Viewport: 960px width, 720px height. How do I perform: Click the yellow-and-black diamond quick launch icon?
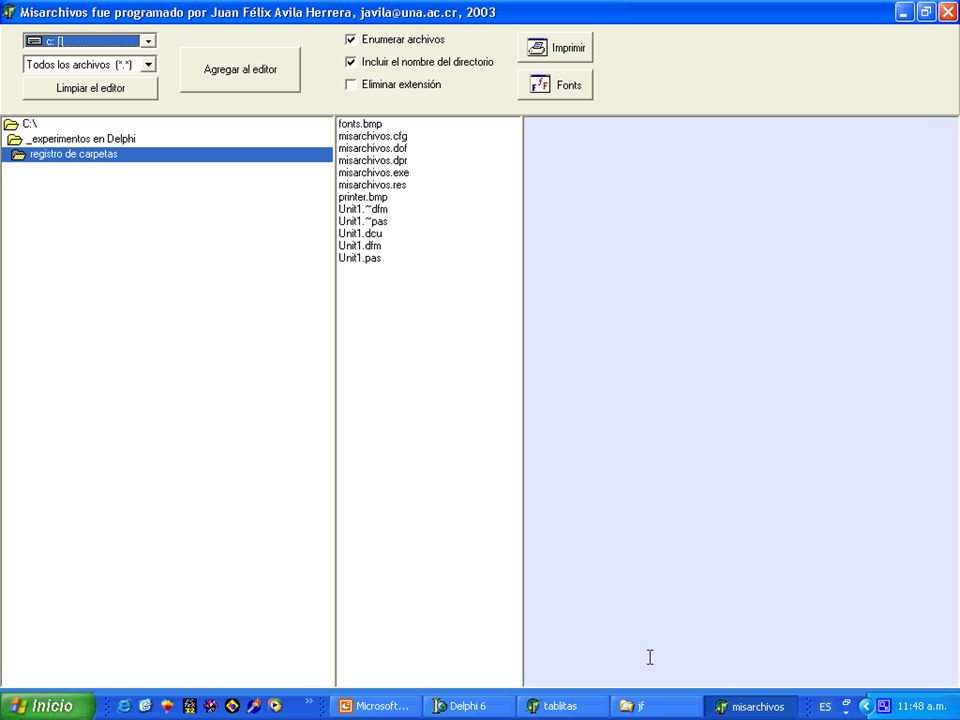click(x=232, y=706)
